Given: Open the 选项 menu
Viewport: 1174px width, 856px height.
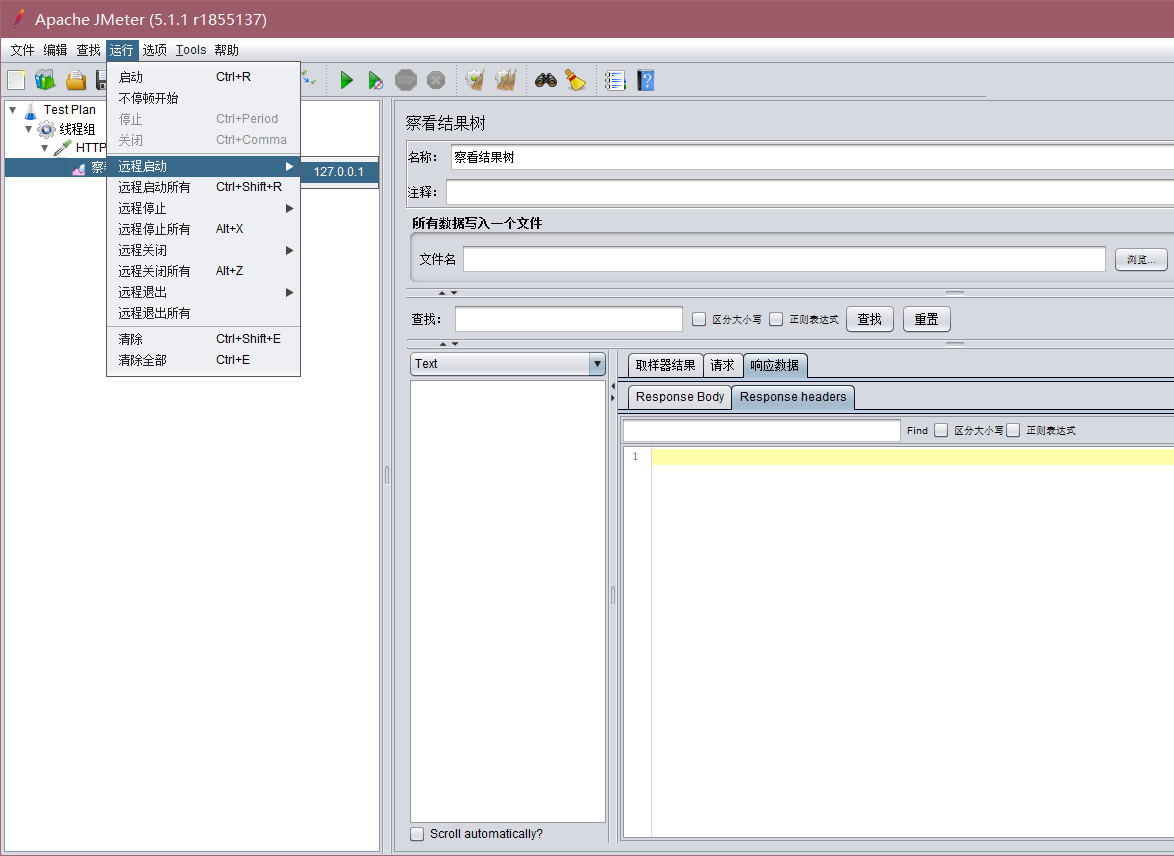Looking at the screenshot, I should 154,50.
